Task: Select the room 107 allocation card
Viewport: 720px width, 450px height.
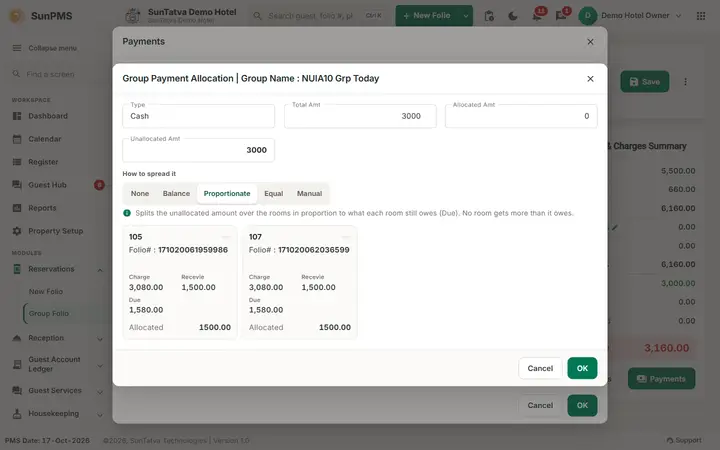Action: (300, 282)
